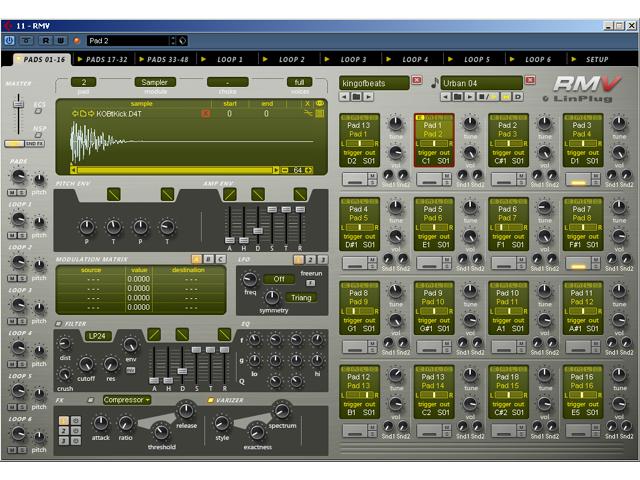Viewport: 640px width, 480px height.
Task: Click play arrow under Urban 04
Action: [x=470, y=97]
